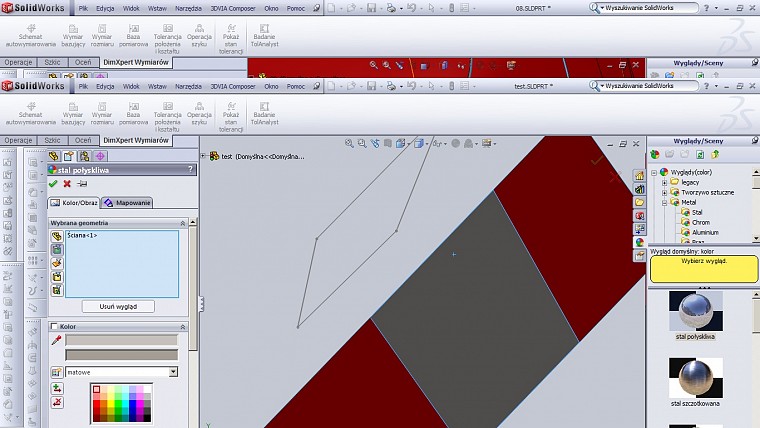The height and width of the screenshot is (428, 760).
Task: Open SolidWorks Resources task pane tab
Action: point(639,175)
